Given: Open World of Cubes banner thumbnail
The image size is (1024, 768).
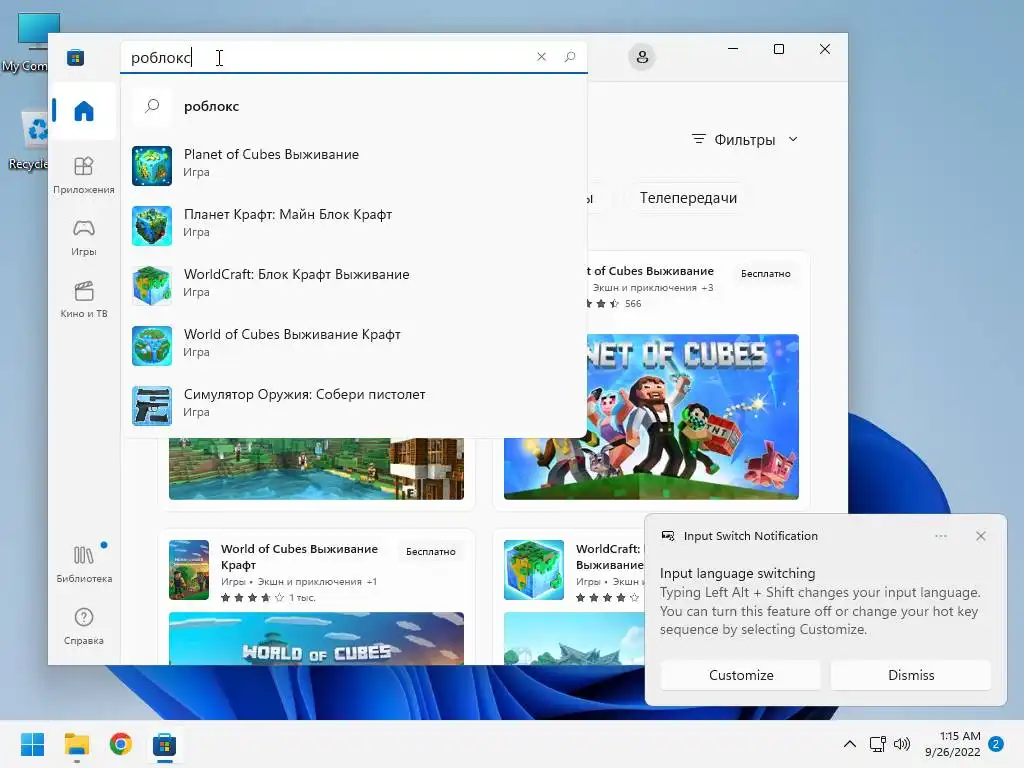Looking at the screenshot, I should coord(316,639).
